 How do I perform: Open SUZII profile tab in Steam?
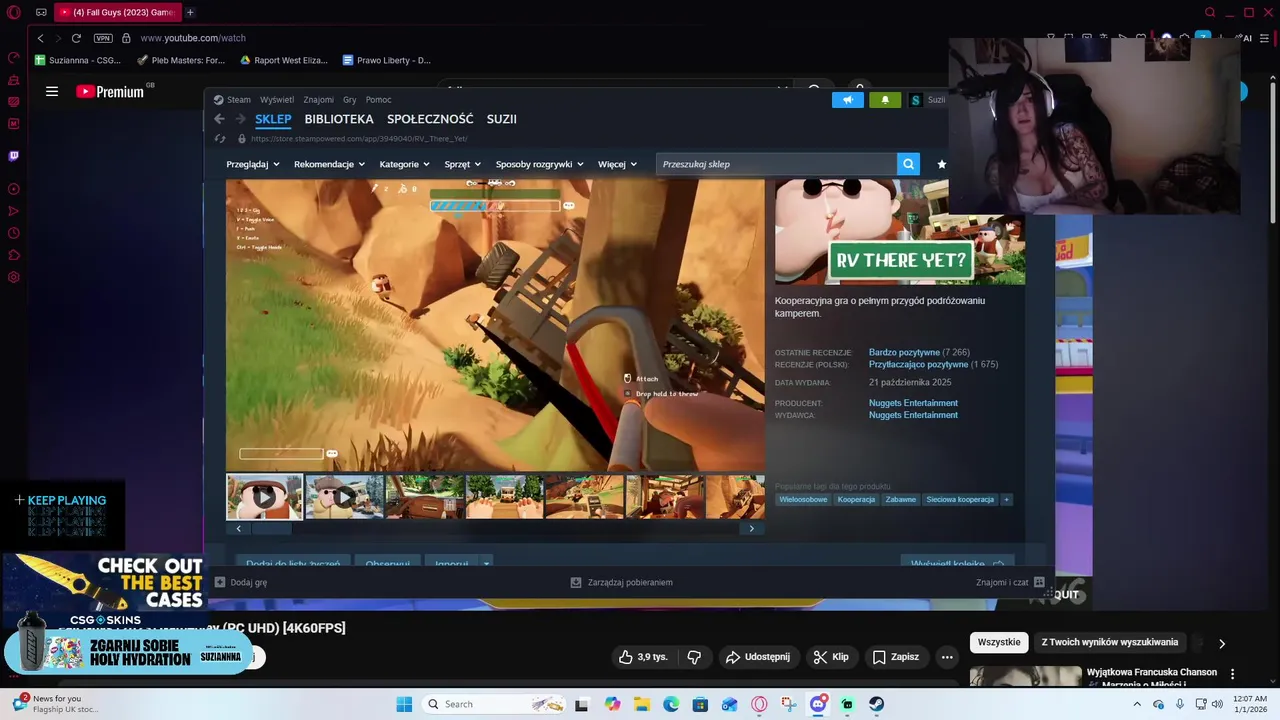(502, 119)
